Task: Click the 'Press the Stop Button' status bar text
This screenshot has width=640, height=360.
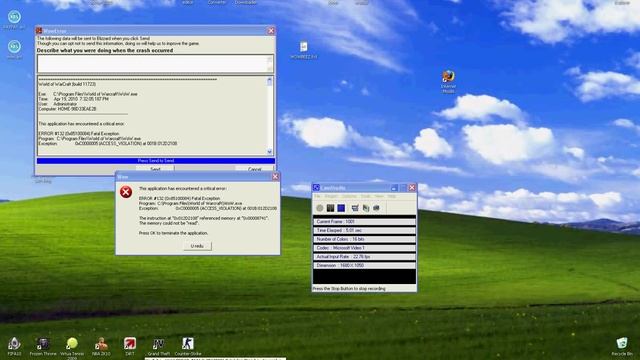Action: 349,289
